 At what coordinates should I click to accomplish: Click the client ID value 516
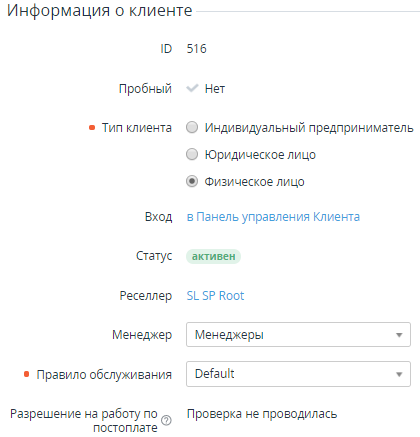point(197,49)
